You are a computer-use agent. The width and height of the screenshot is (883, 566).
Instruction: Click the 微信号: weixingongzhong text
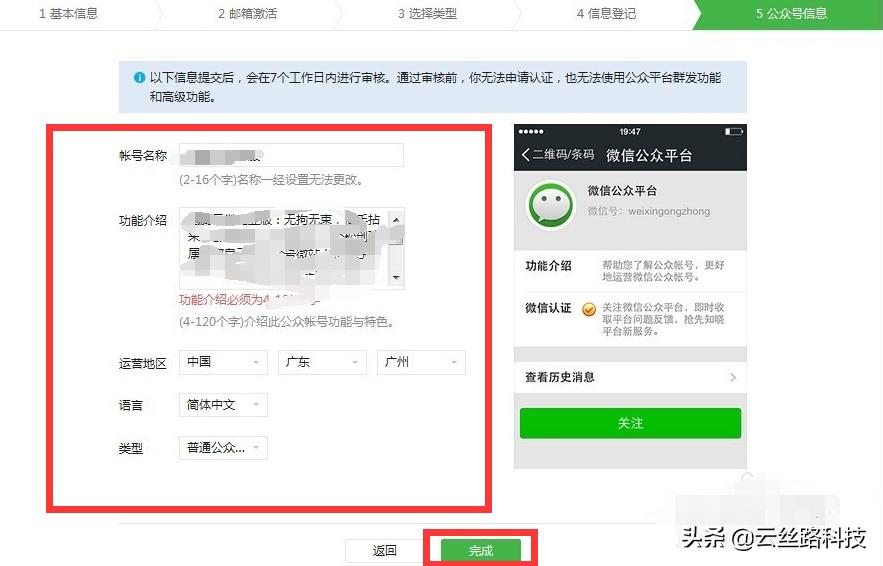(649, 211)
